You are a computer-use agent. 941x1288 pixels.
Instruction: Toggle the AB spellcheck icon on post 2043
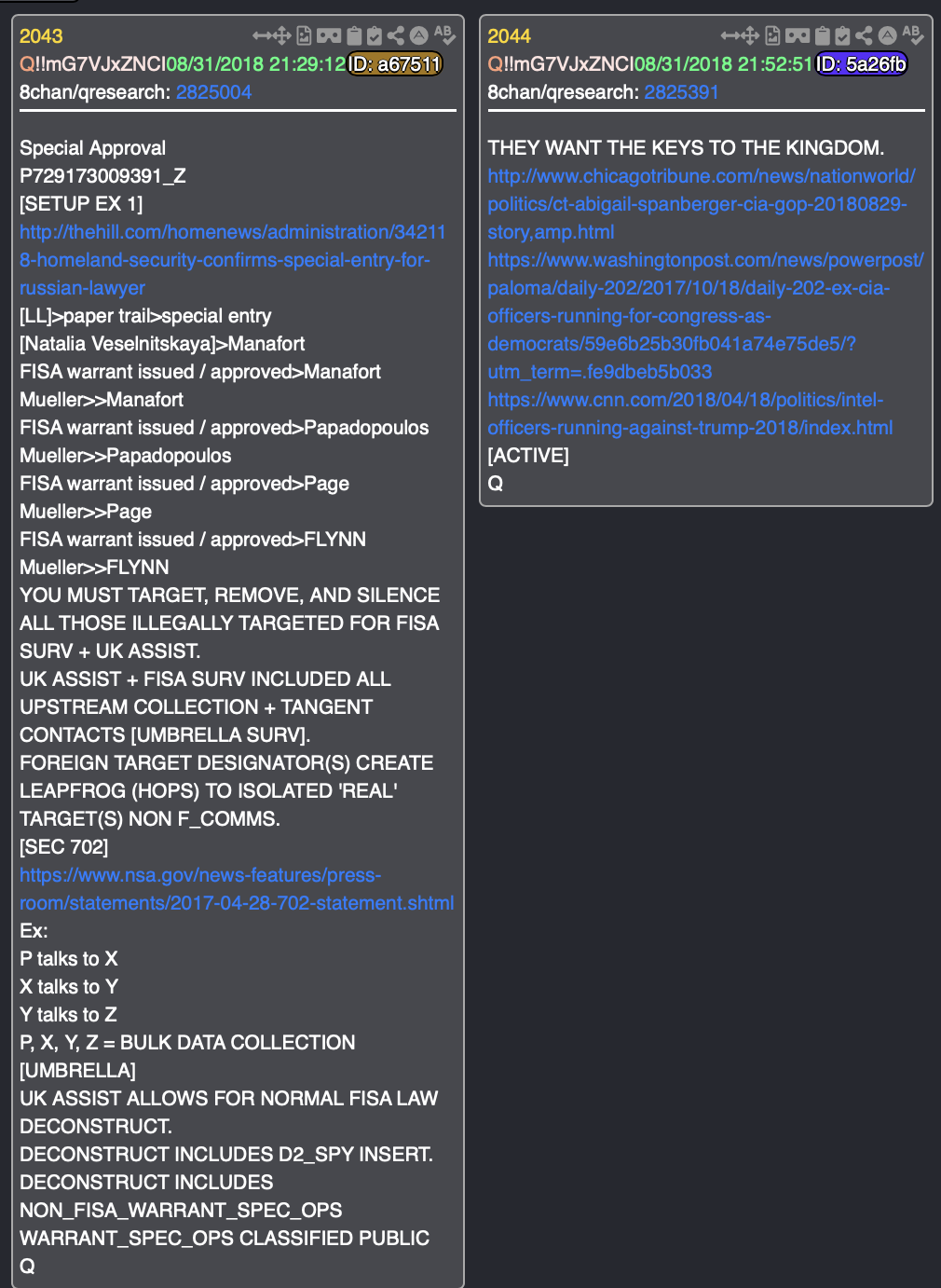click(x=444, y=34)
